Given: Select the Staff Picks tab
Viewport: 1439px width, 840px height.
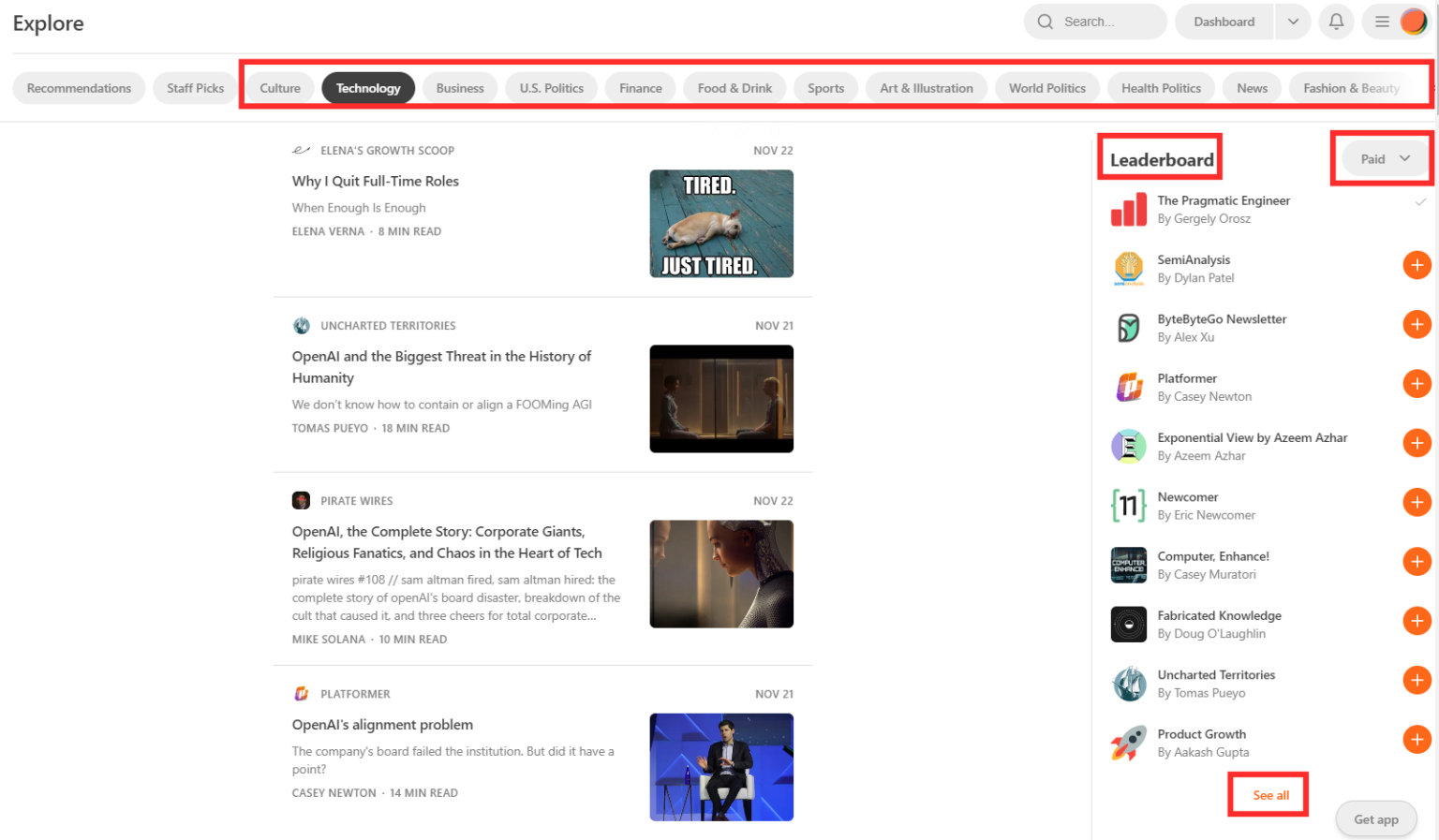Looking at the screenshot, I should (195, 88).
